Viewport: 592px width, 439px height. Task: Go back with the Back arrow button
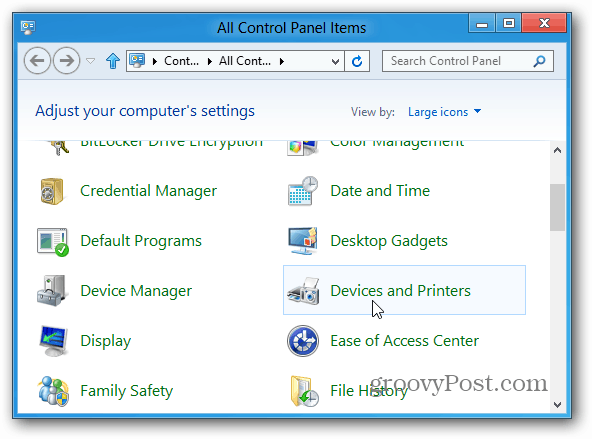[37, 61]
